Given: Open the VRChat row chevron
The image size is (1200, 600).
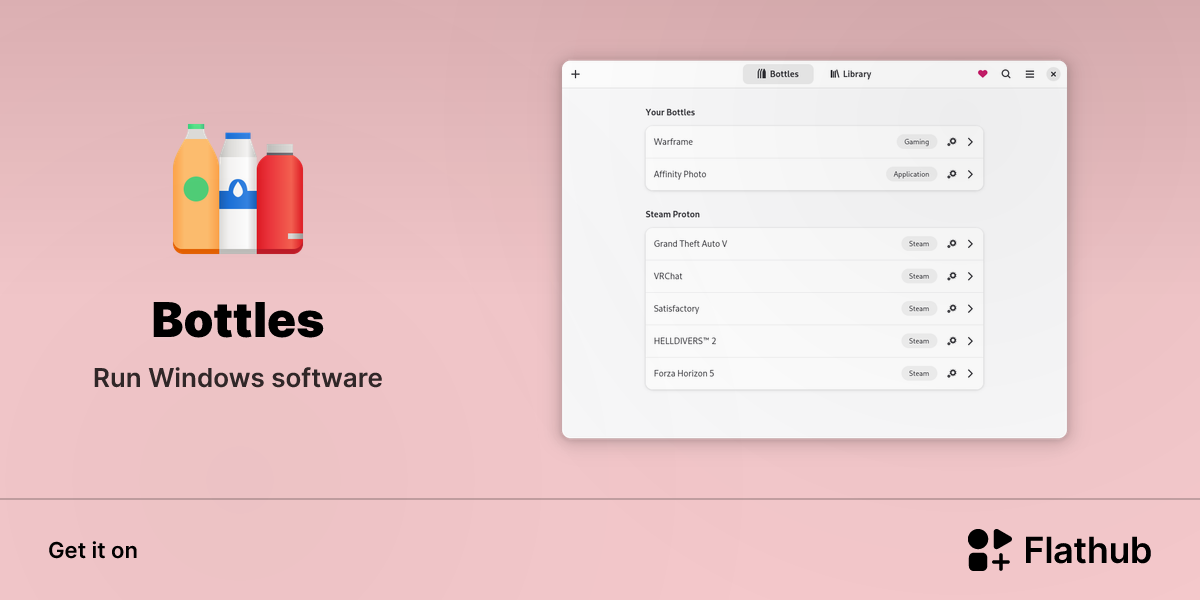Looking at the screenshot, I should coord(970,276).
